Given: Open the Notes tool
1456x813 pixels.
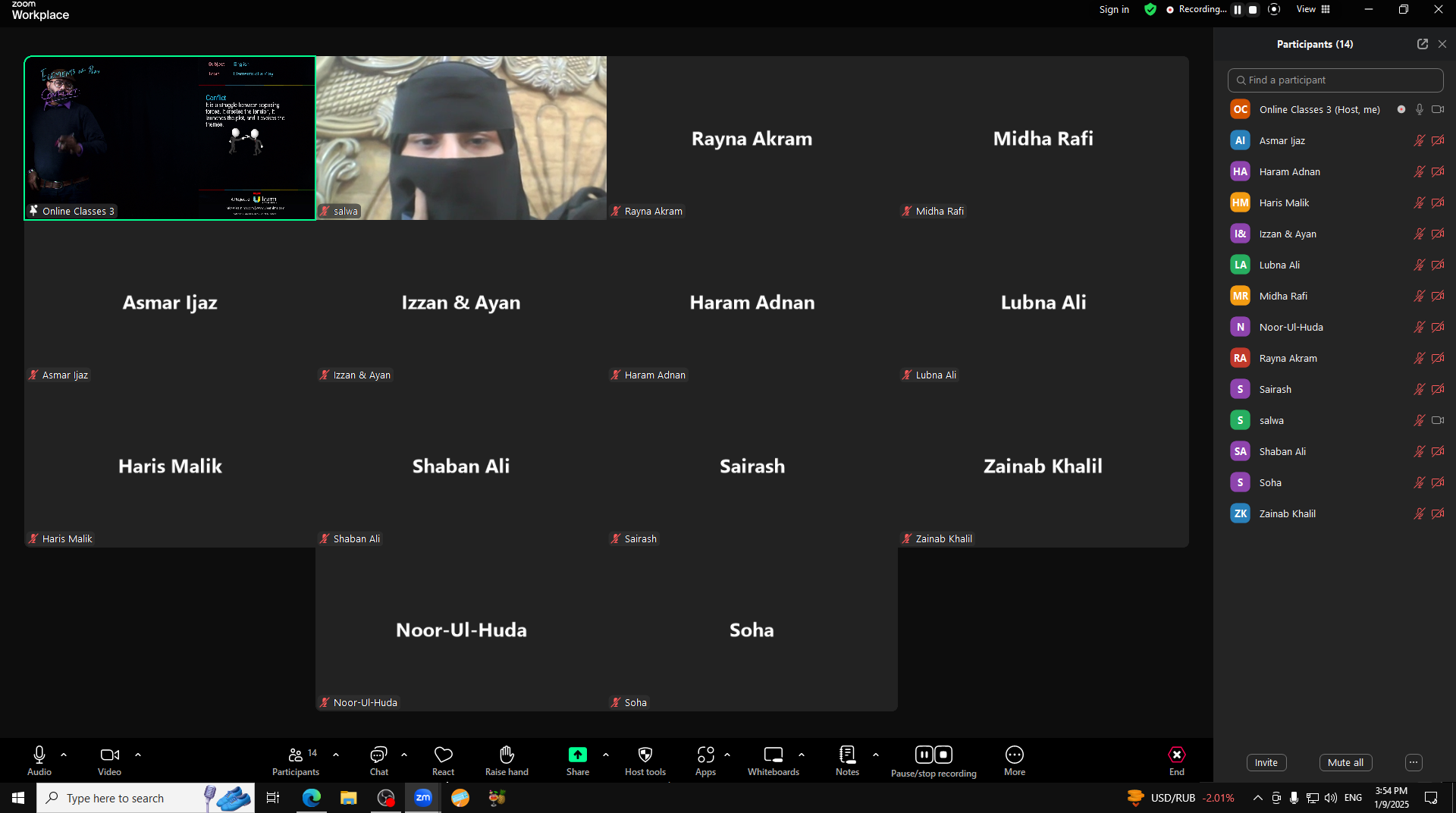Looking at the screenshot, I should 847,760.
